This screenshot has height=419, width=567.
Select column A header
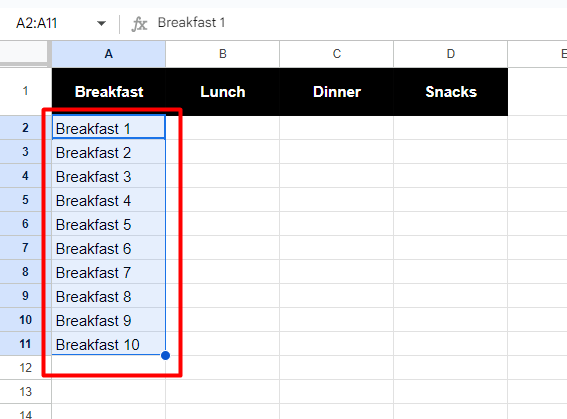(x=108, y=54)
